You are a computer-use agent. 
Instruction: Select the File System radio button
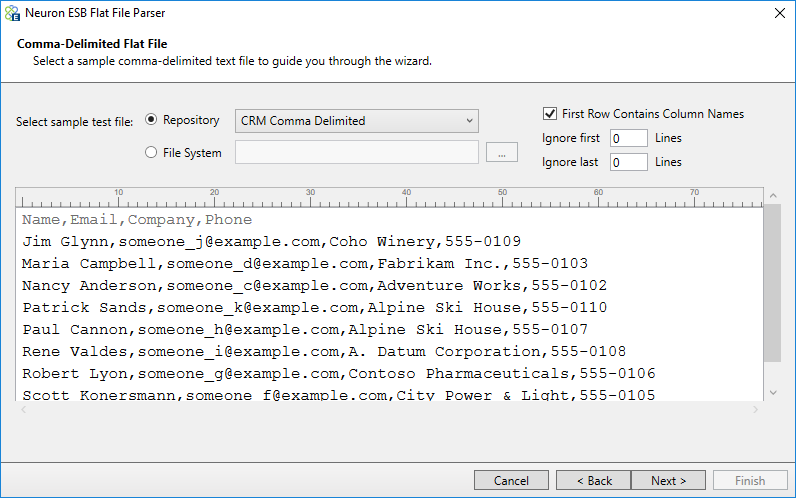[151, 152]
